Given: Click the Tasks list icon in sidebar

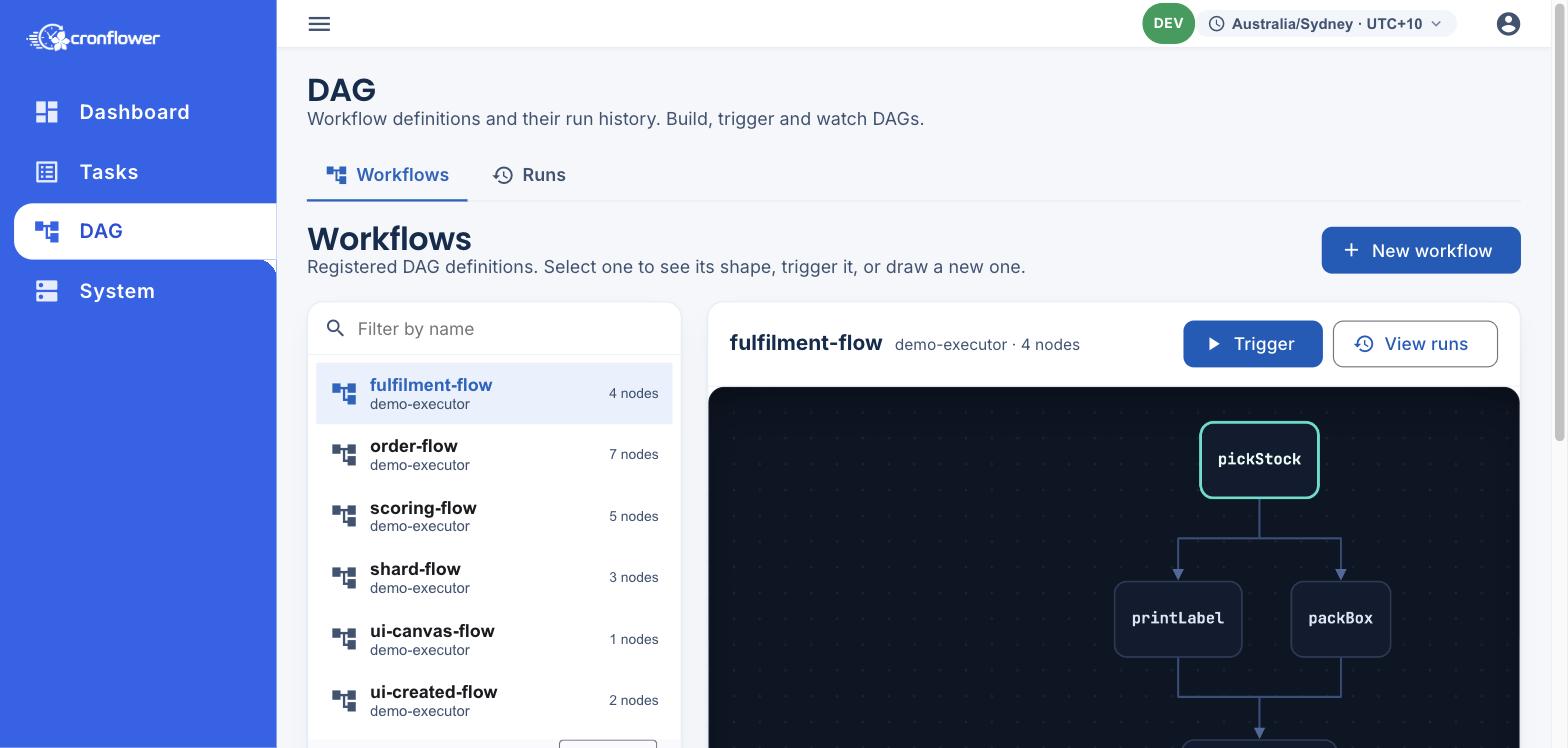Looking at the screenshot, I should pos(47,172).
